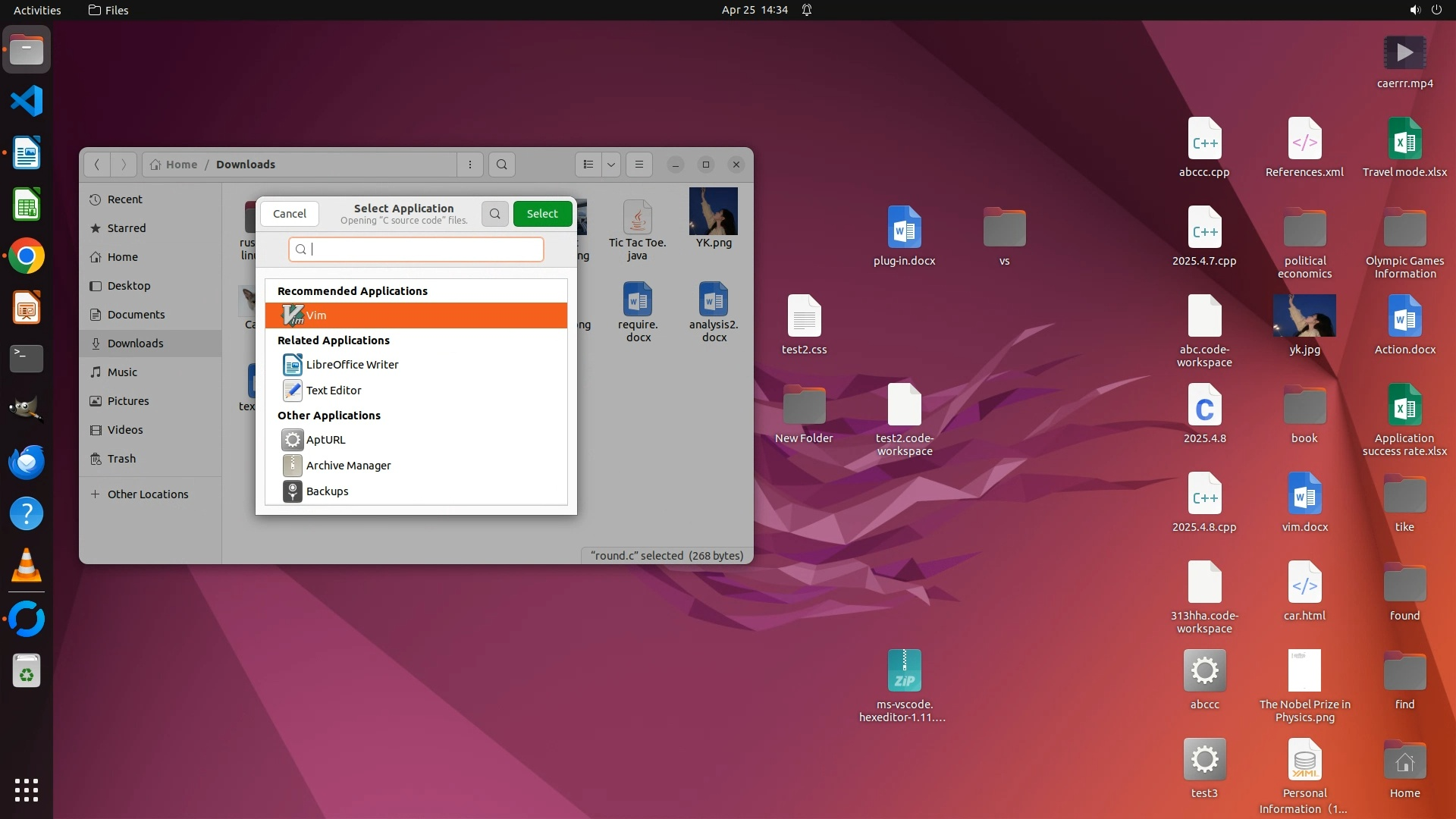
Task: Choose AptURL from Other Applications
Action: point(325,440)
